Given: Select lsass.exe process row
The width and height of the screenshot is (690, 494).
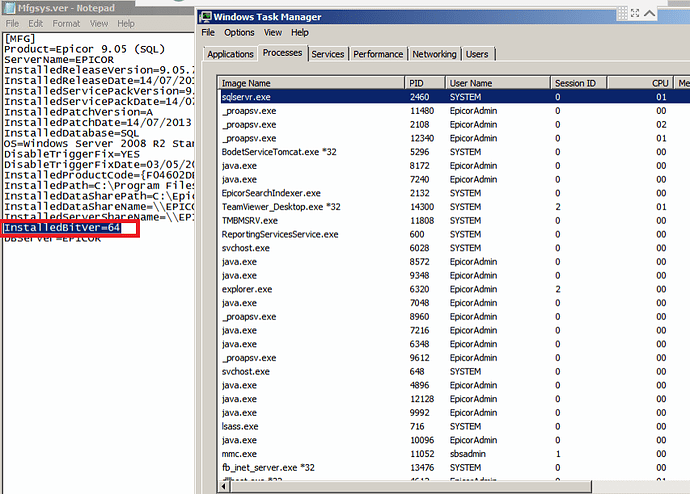Looking at the screenshot, I should point(455,426).
